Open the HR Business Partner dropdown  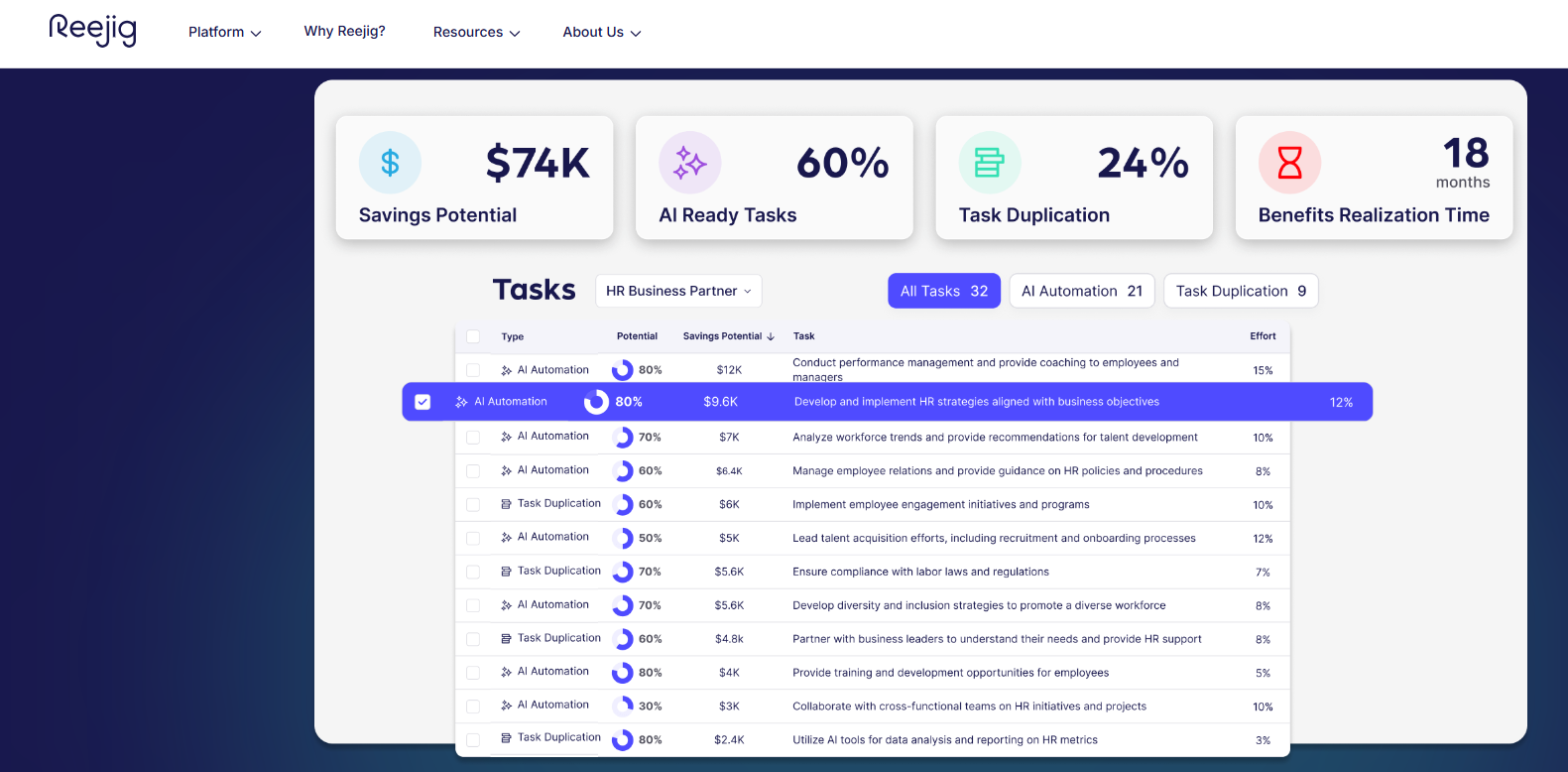click(x=678, y=291)
